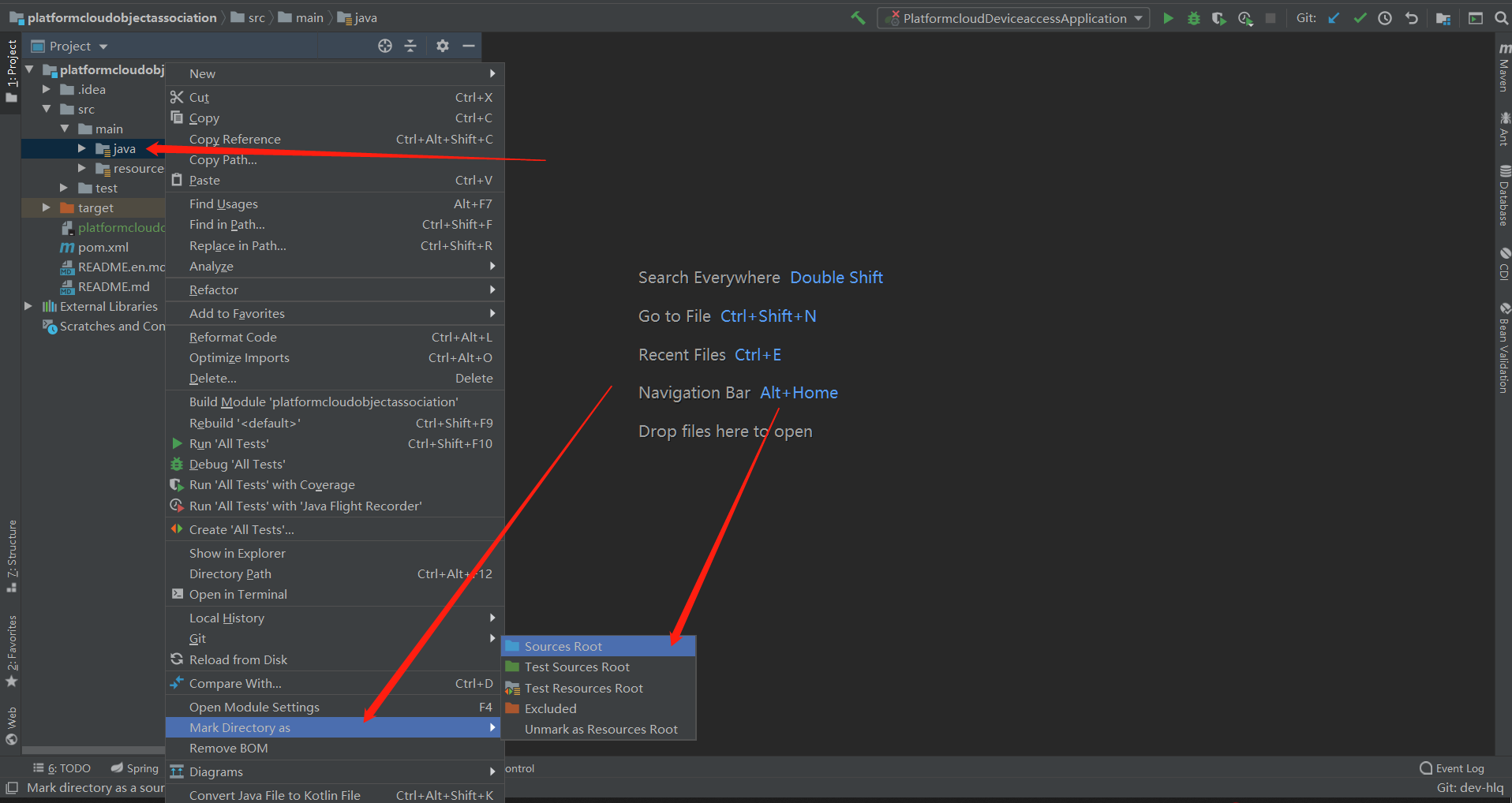Commit changes via the green checkmark icon

[1360, 17]
